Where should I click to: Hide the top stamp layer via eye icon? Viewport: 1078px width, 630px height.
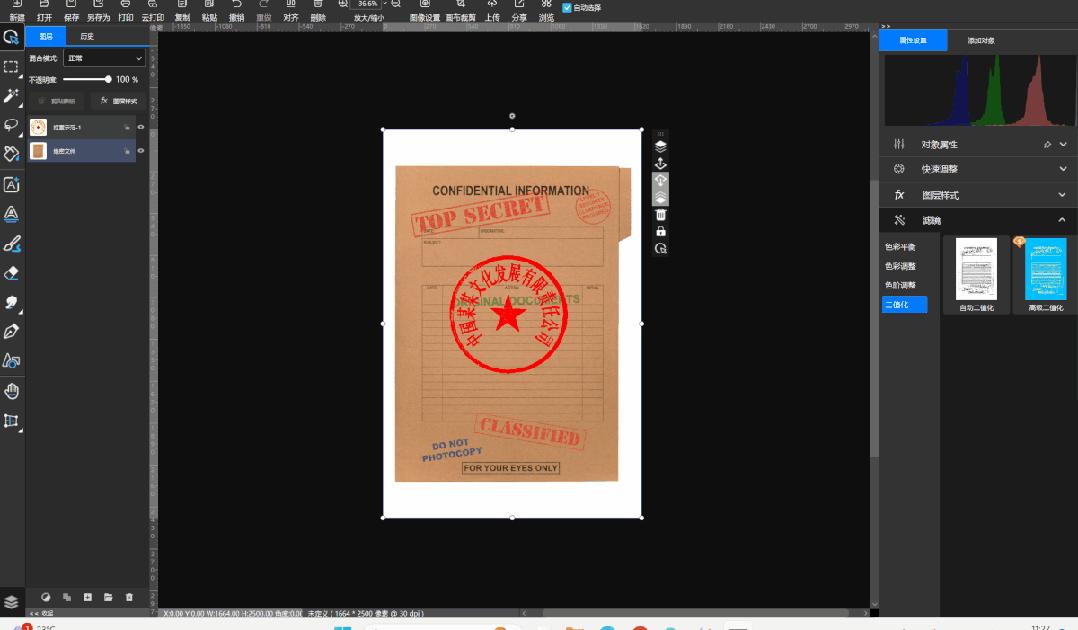[141, 128]
